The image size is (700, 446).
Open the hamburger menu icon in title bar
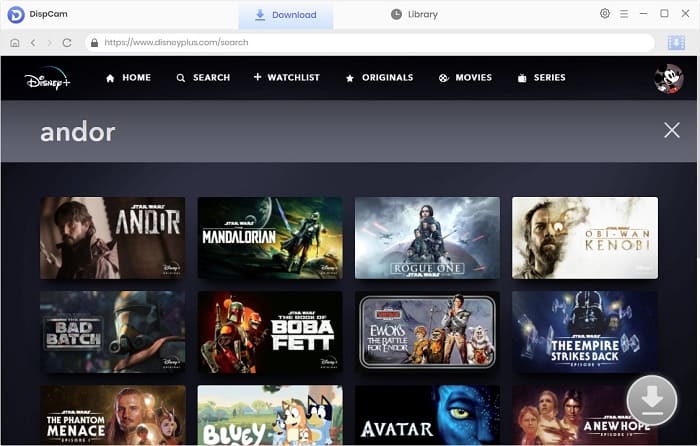[x=624, y=14]
